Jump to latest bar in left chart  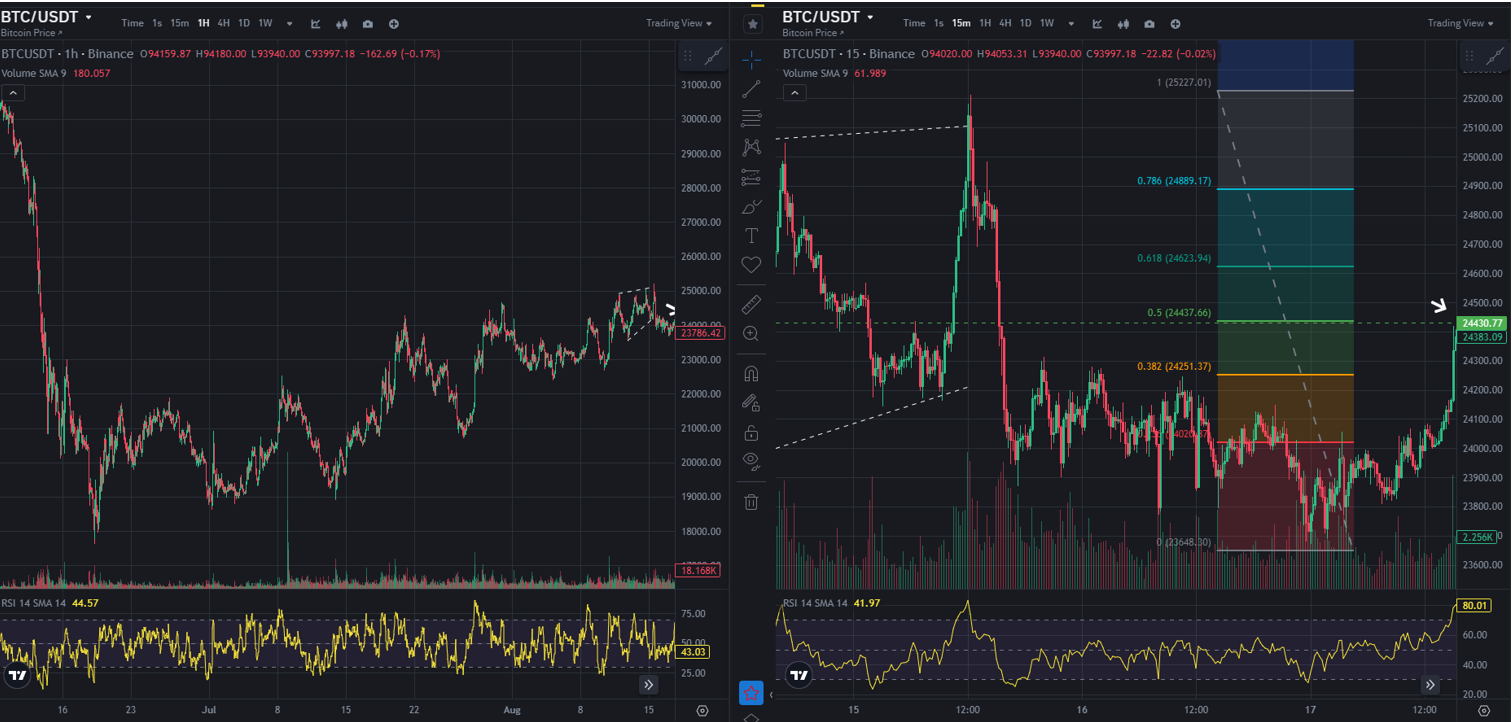(649, 685)
